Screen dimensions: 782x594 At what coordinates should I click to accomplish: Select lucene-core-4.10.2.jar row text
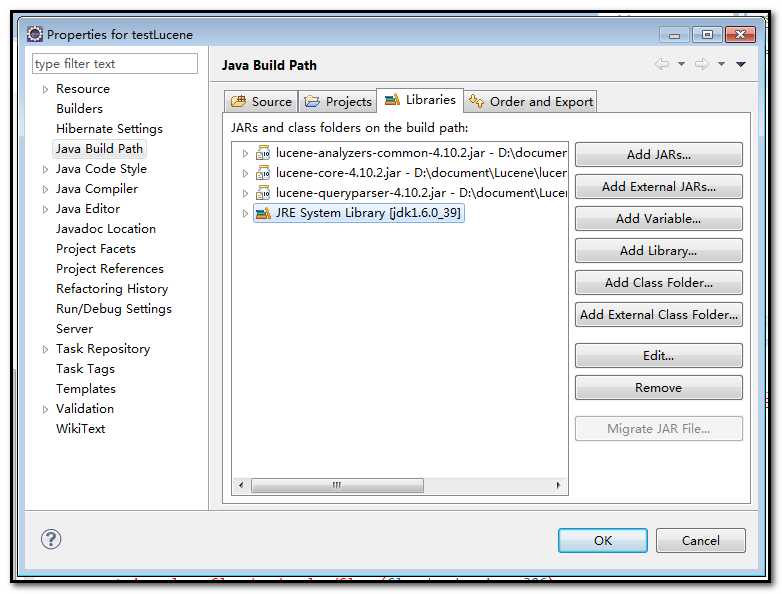338,173
